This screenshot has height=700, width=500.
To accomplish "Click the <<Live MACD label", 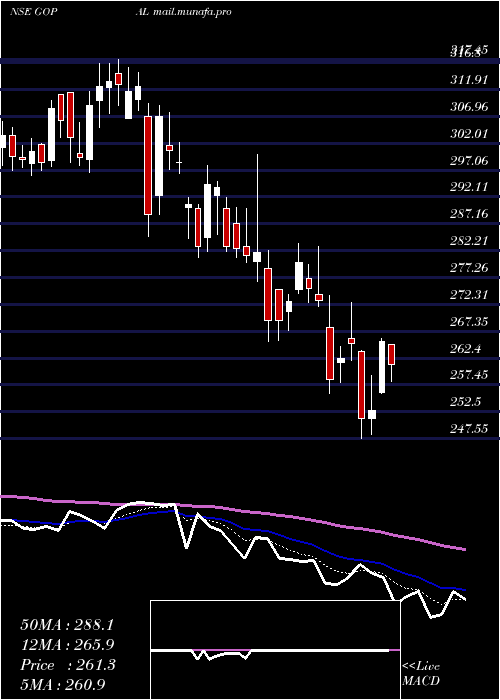I will click(x=421, y=673).
